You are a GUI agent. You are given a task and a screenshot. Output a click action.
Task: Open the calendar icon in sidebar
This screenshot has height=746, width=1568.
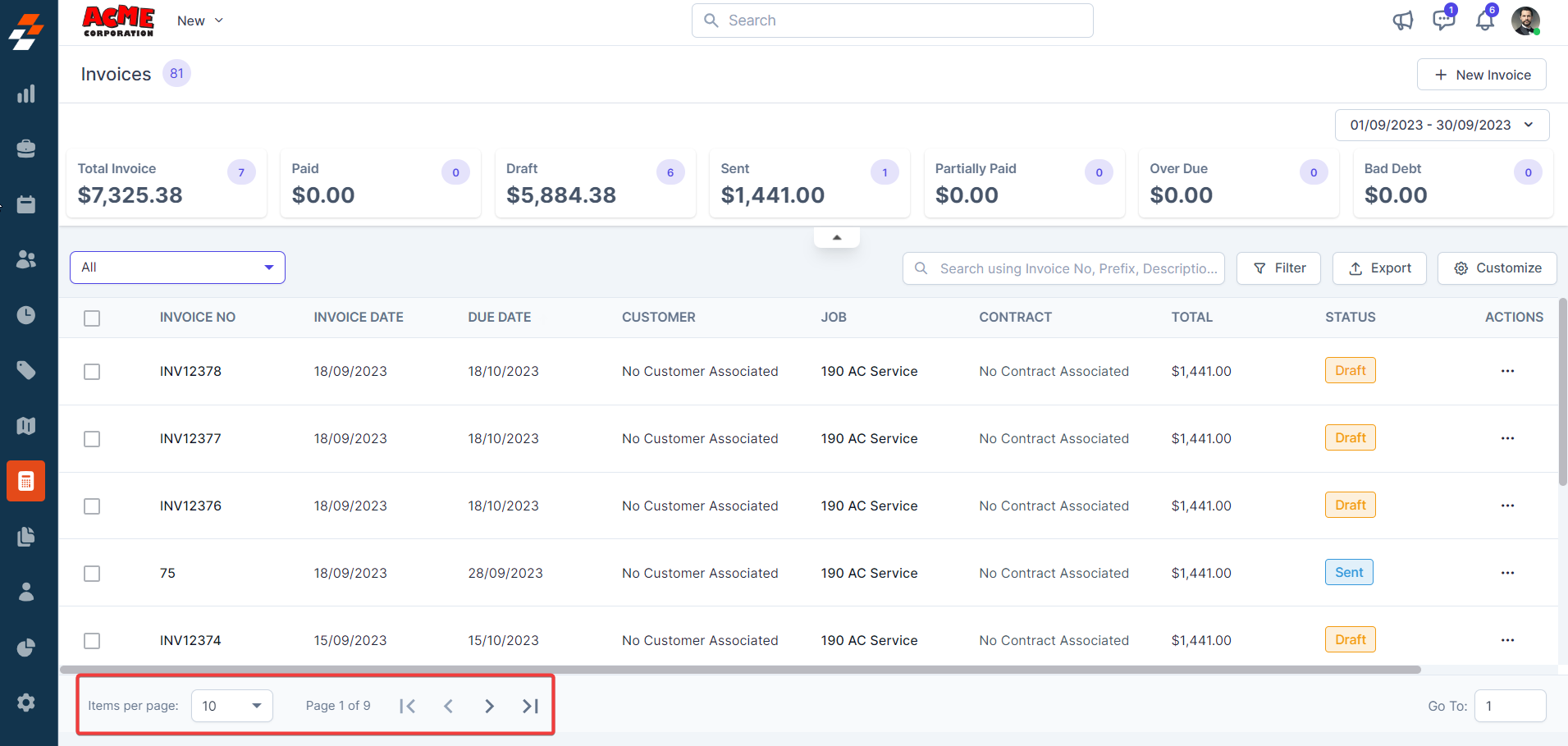click(26, 204)
